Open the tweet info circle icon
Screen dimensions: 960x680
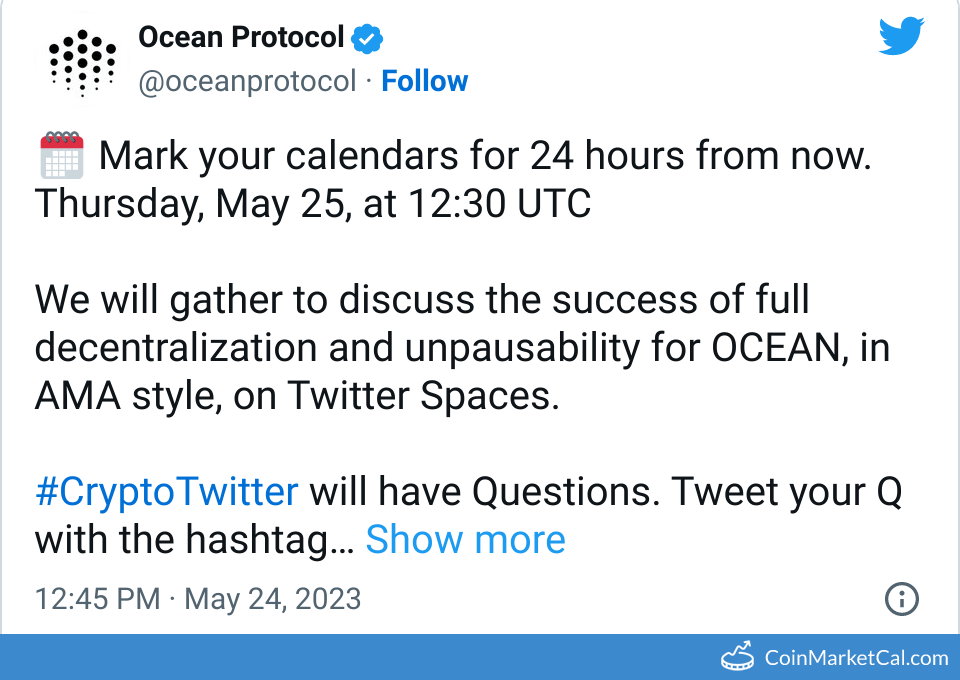point(902,599)
